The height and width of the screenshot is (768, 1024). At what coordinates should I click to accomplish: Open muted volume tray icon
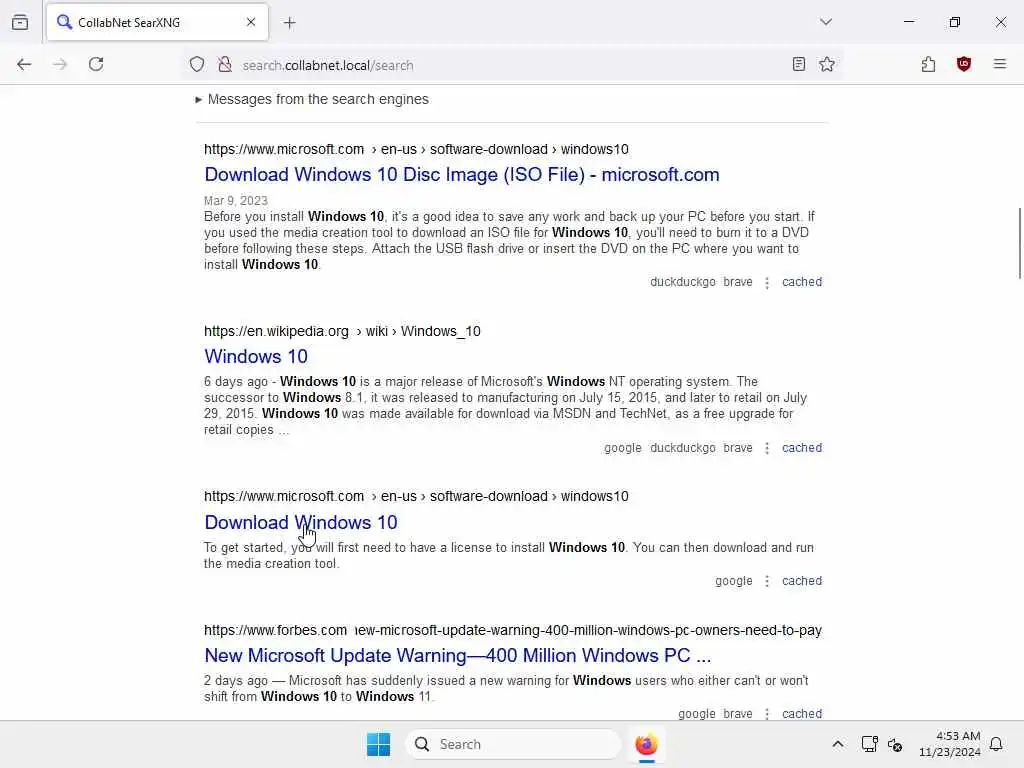[895, 744]
